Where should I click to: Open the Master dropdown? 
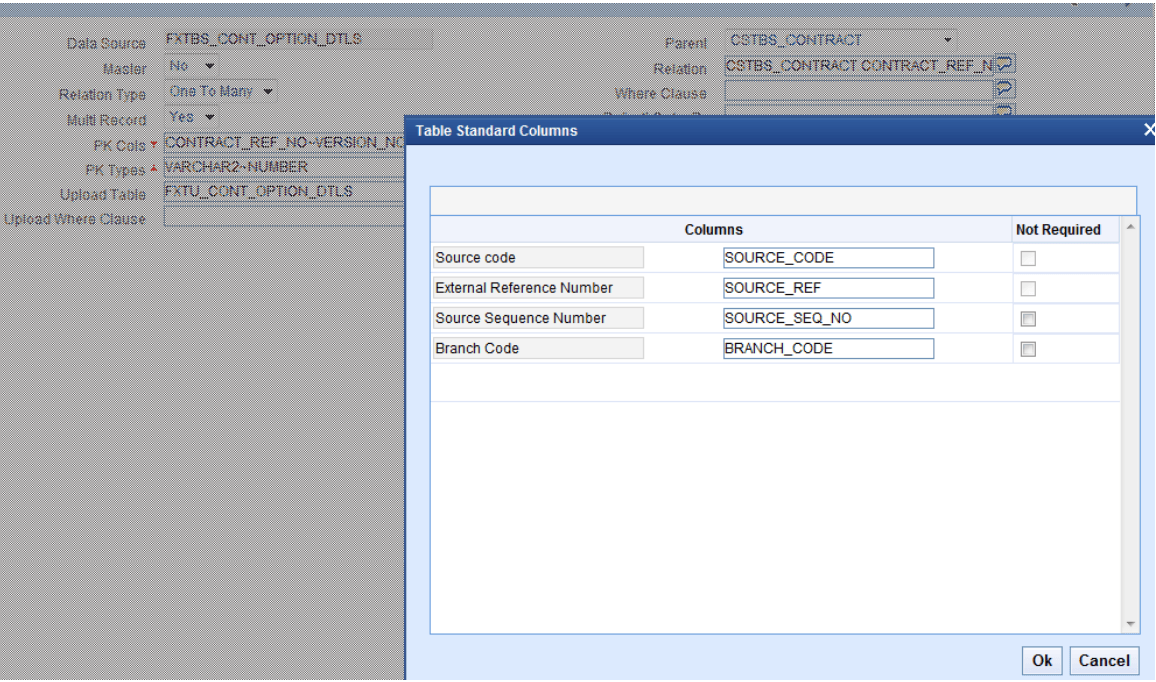207,67
